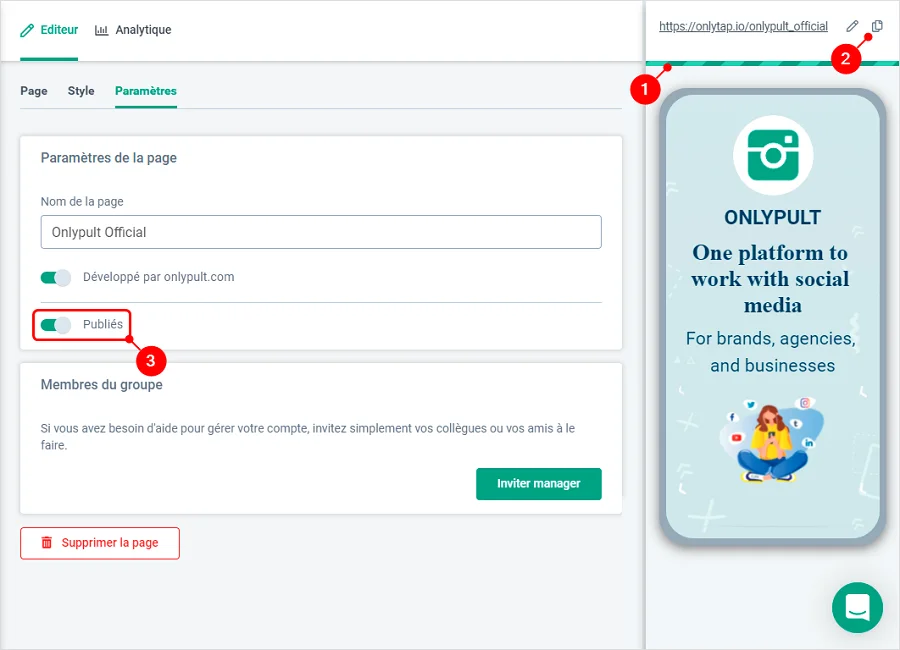Toggle the Publiés switch

pyautogui.click(x=55, y=325)
